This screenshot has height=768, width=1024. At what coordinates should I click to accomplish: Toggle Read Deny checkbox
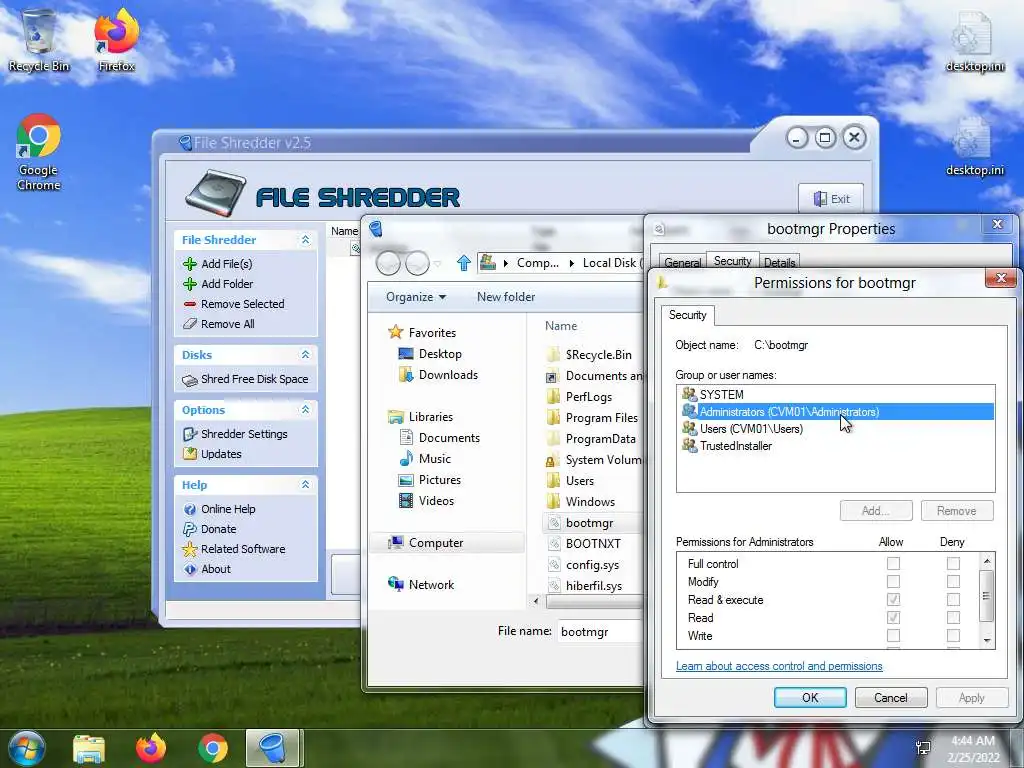point(953,618)
